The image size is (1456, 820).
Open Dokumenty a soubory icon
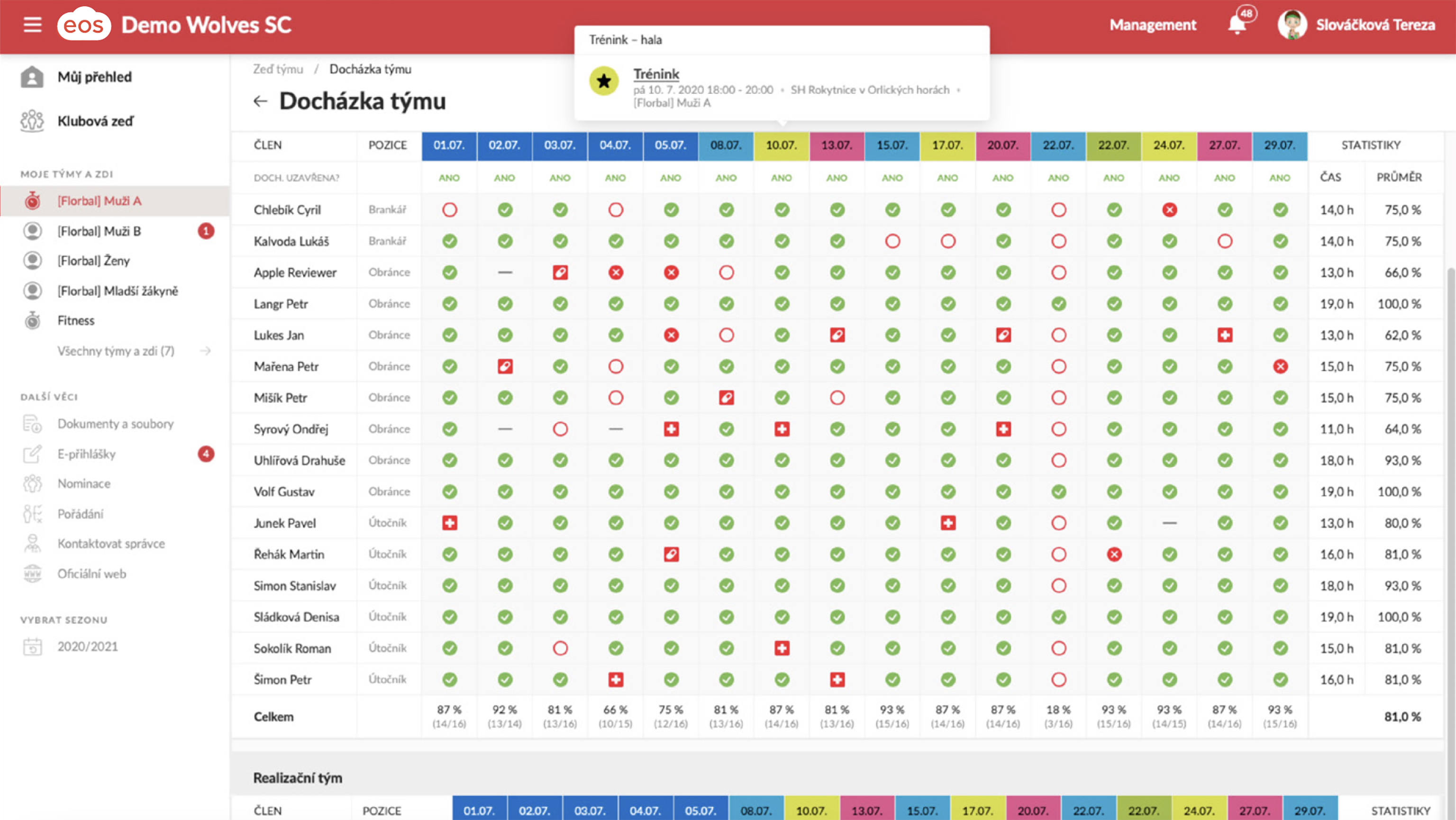coord(32,424)
